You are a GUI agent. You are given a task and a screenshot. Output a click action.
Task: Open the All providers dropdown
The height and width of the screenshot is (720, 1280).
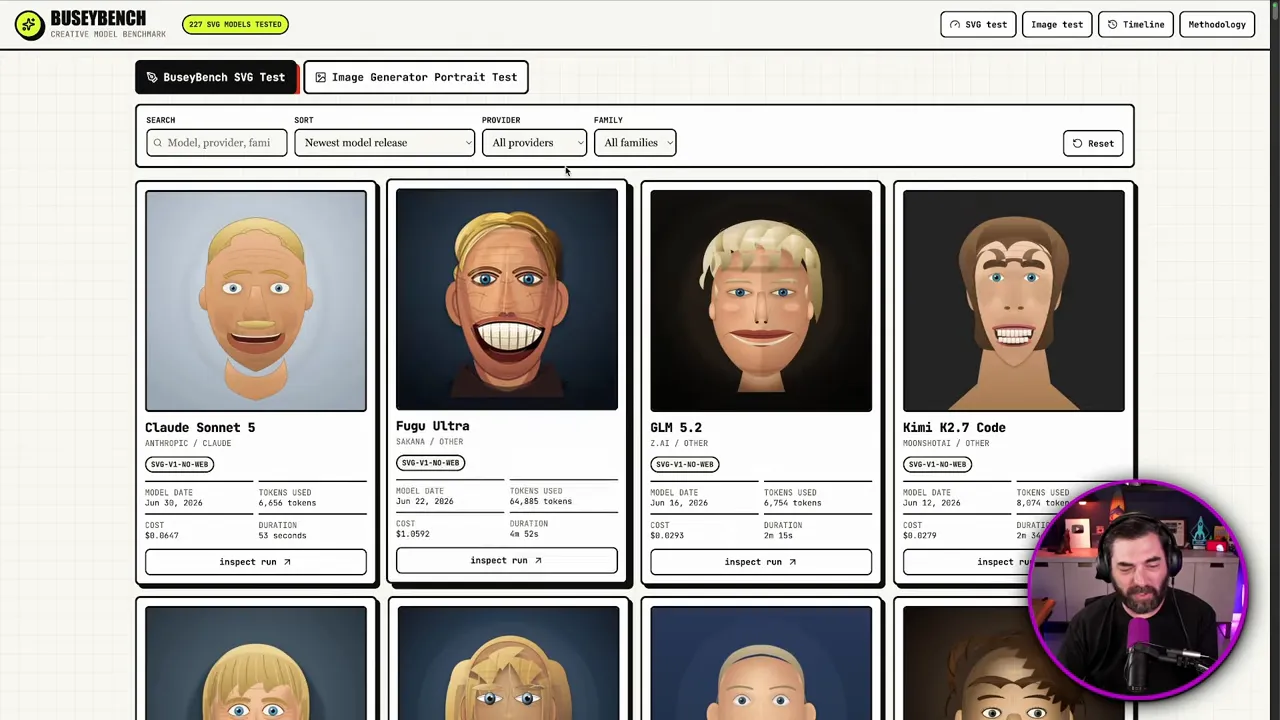534,143
